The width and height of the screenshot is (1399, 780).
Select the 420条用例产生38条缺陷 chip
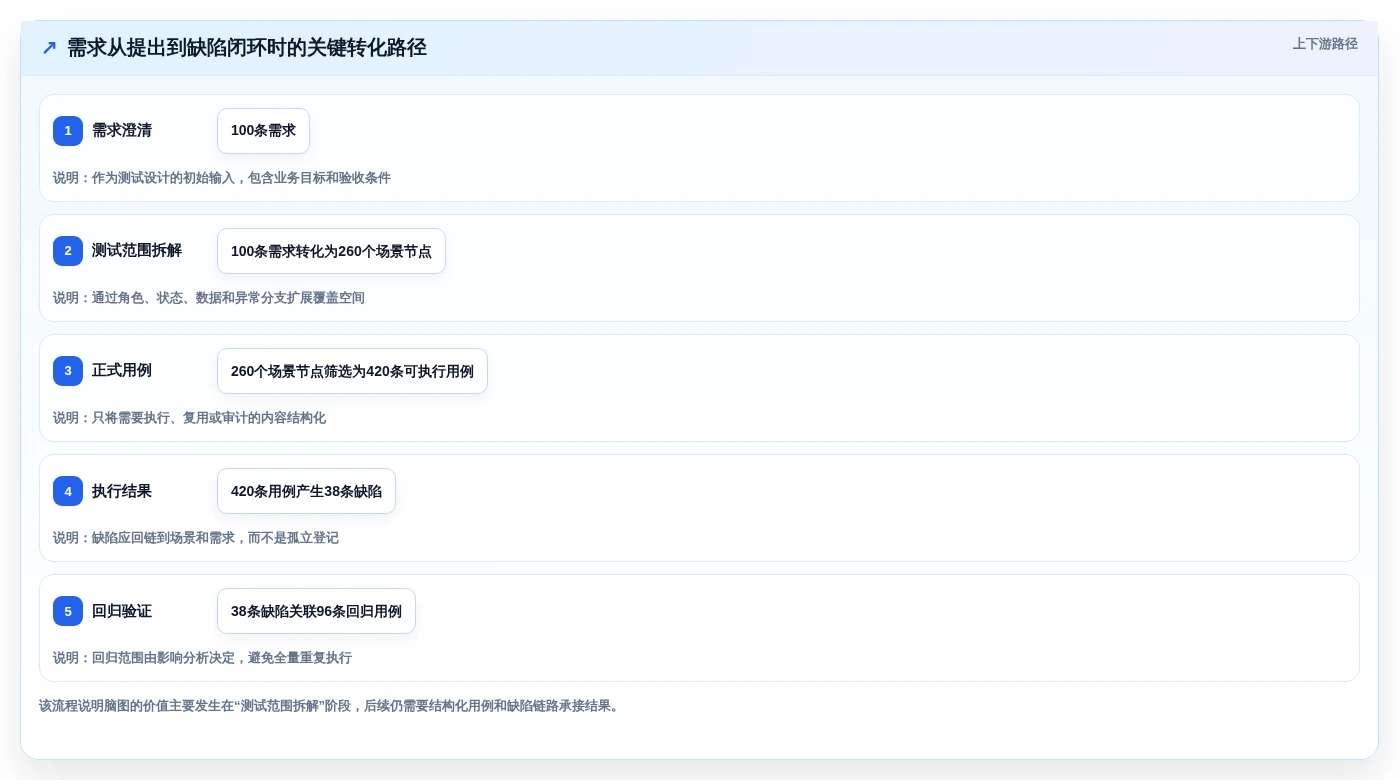(306, 491)
